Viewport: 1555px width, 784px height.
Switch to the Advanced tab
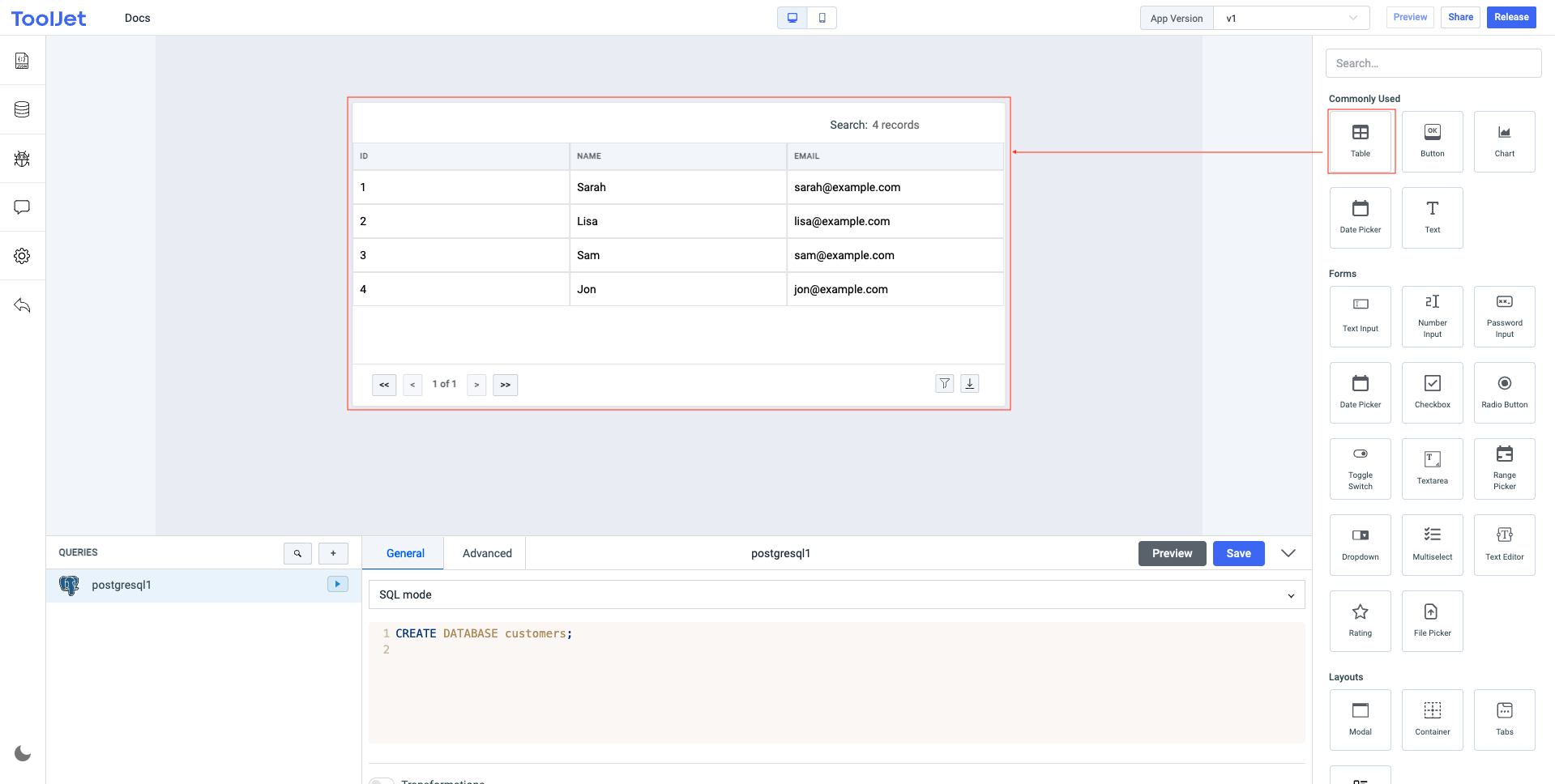coord(487,553)
